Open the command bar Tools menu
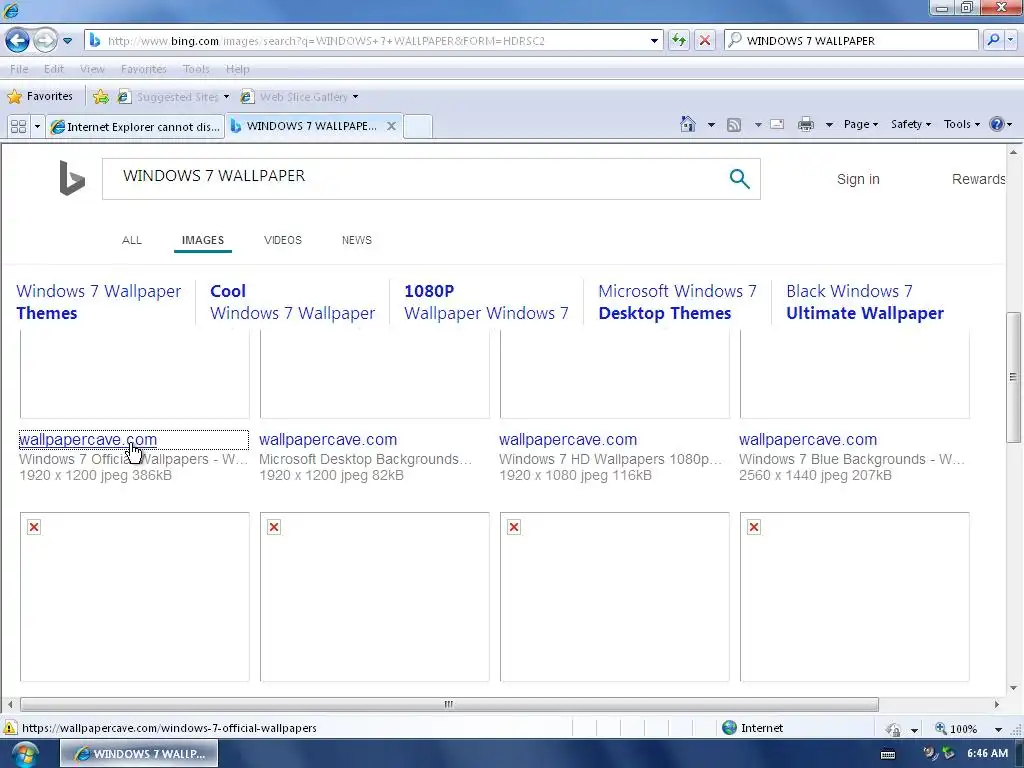Screen dimensions: 1024x768 click(961, 124)
